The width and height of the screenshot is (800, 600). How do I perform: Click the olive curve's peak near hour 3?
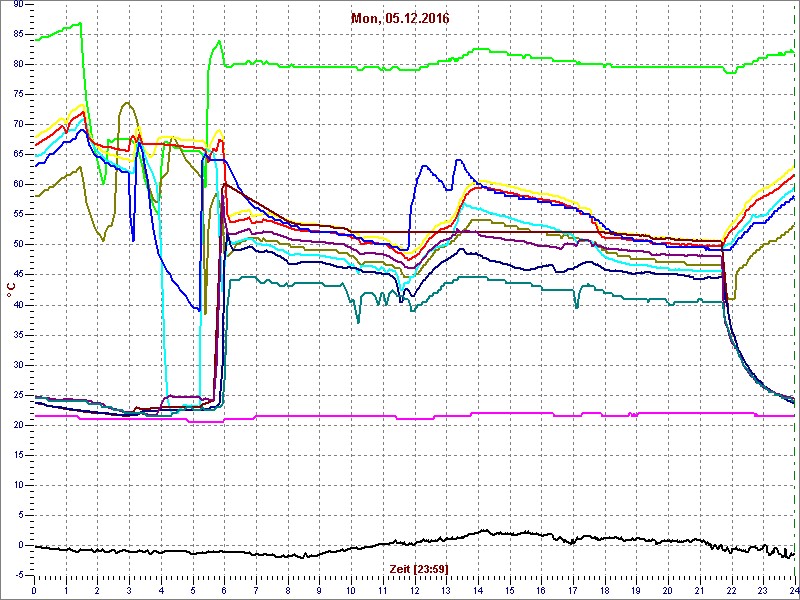click(x=126, y=103)
